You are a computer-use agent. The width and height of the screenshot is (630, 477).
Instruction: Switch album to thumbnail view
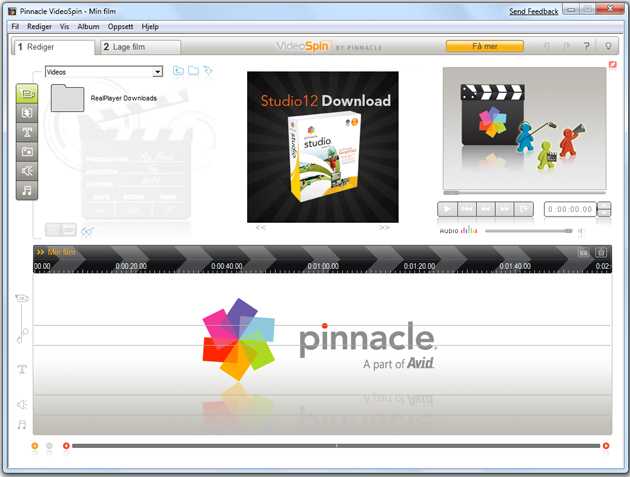tap(68, 230)
